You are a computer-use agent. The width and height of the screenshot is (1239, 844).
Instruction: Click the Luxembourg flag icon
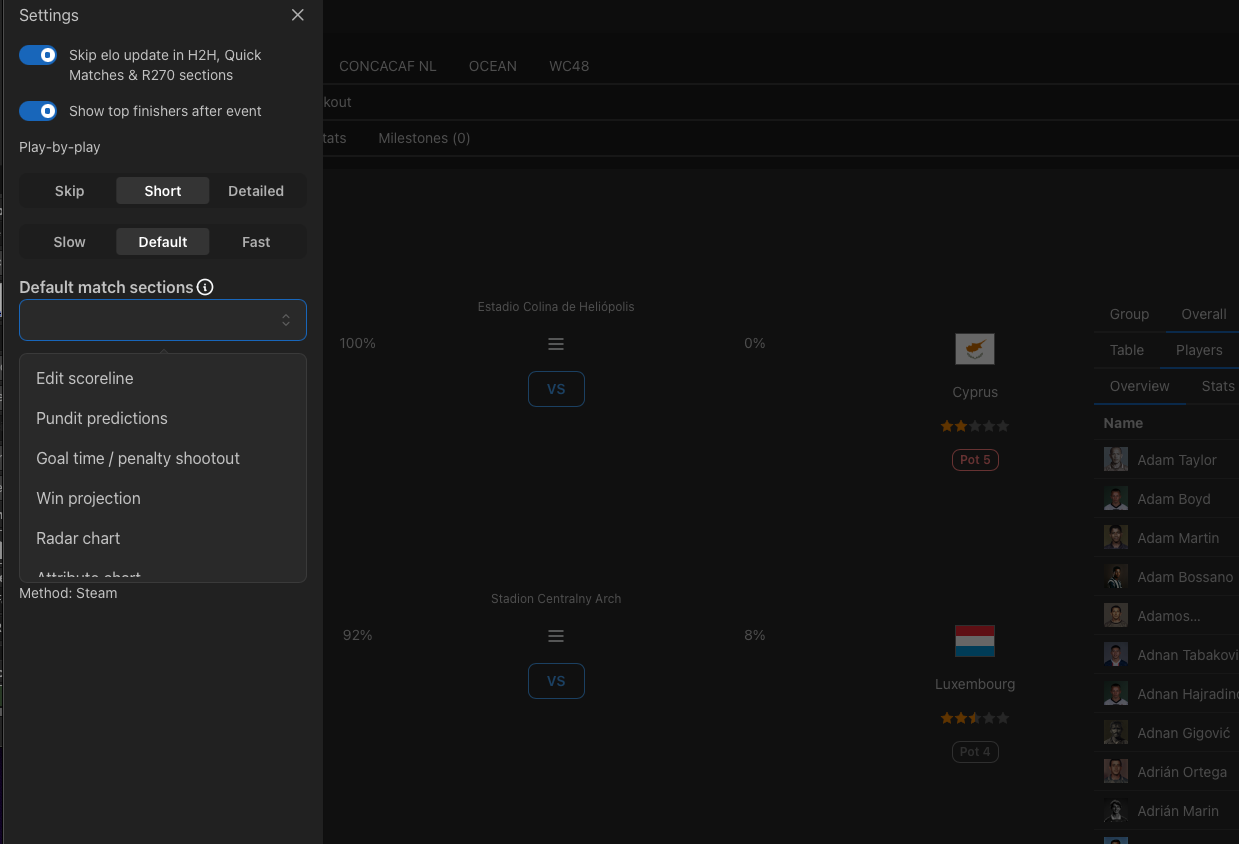(x=975, y=641)
